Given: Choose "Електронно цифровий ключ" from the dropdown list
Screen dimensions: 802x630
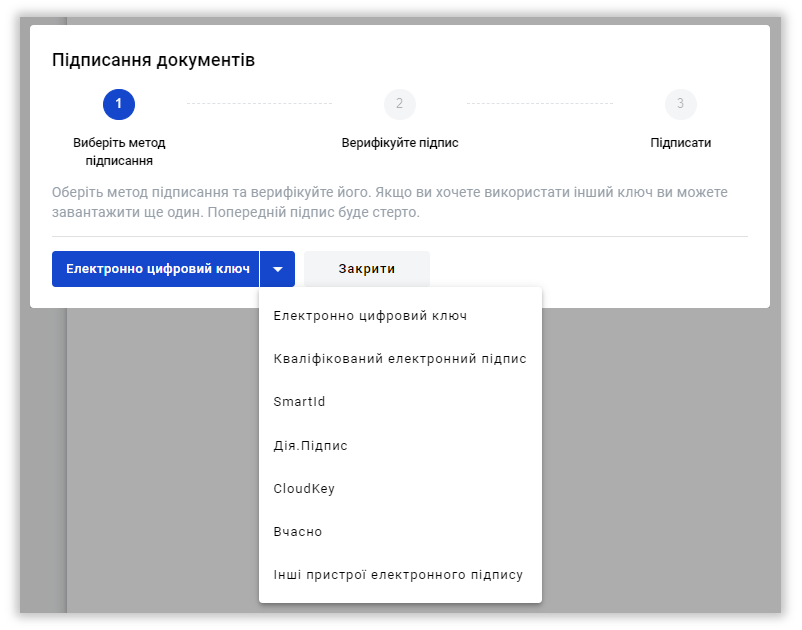Looking at the screenshot, I should click(x=371, y=316).
